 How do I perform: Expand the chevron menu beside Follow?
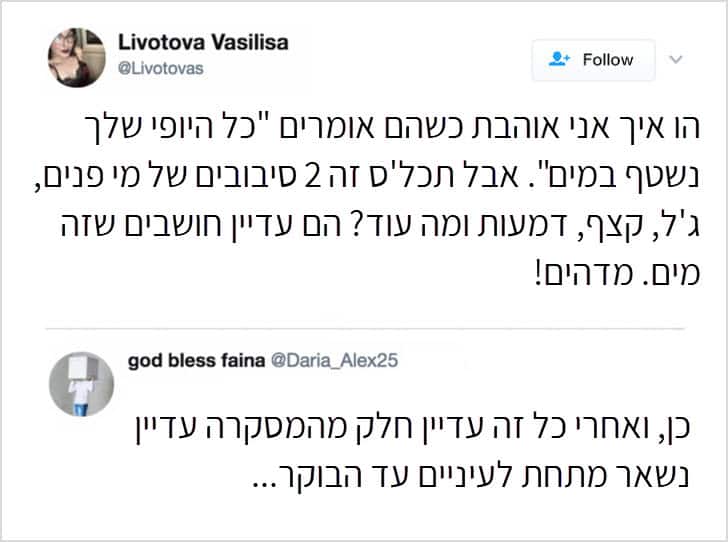[675, 60]
